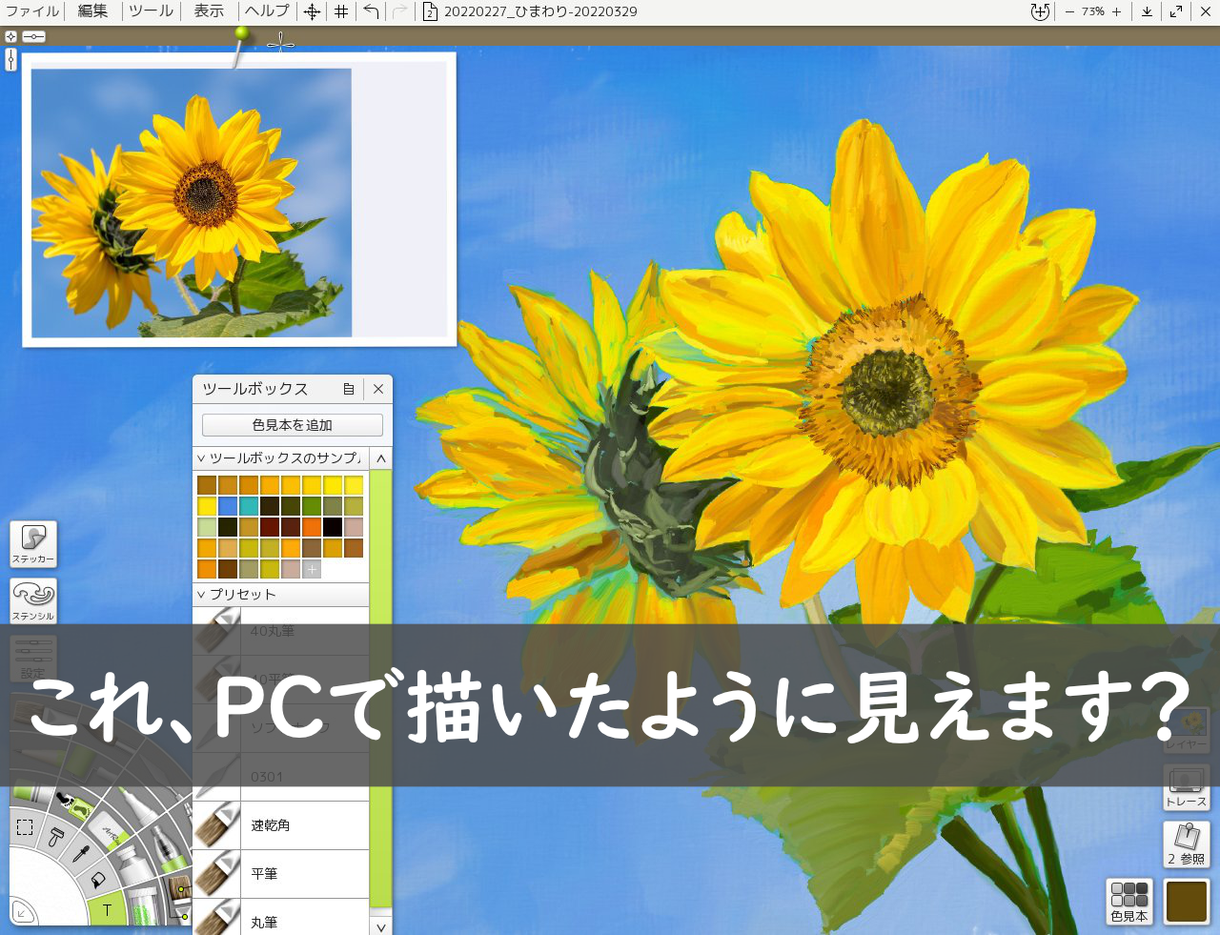
Task: Open the 色見本 color samples pod
Action: [1130, 902]
